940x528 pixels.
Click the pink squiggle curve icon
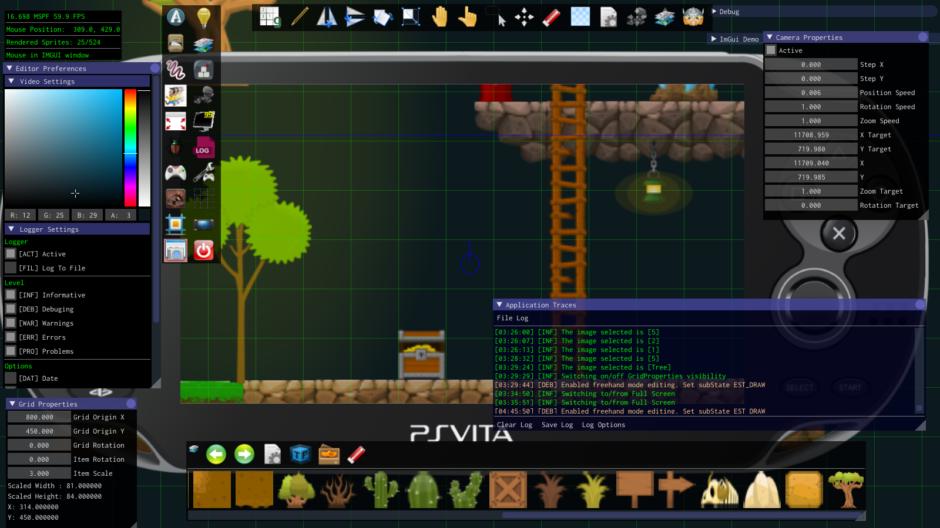176,70
